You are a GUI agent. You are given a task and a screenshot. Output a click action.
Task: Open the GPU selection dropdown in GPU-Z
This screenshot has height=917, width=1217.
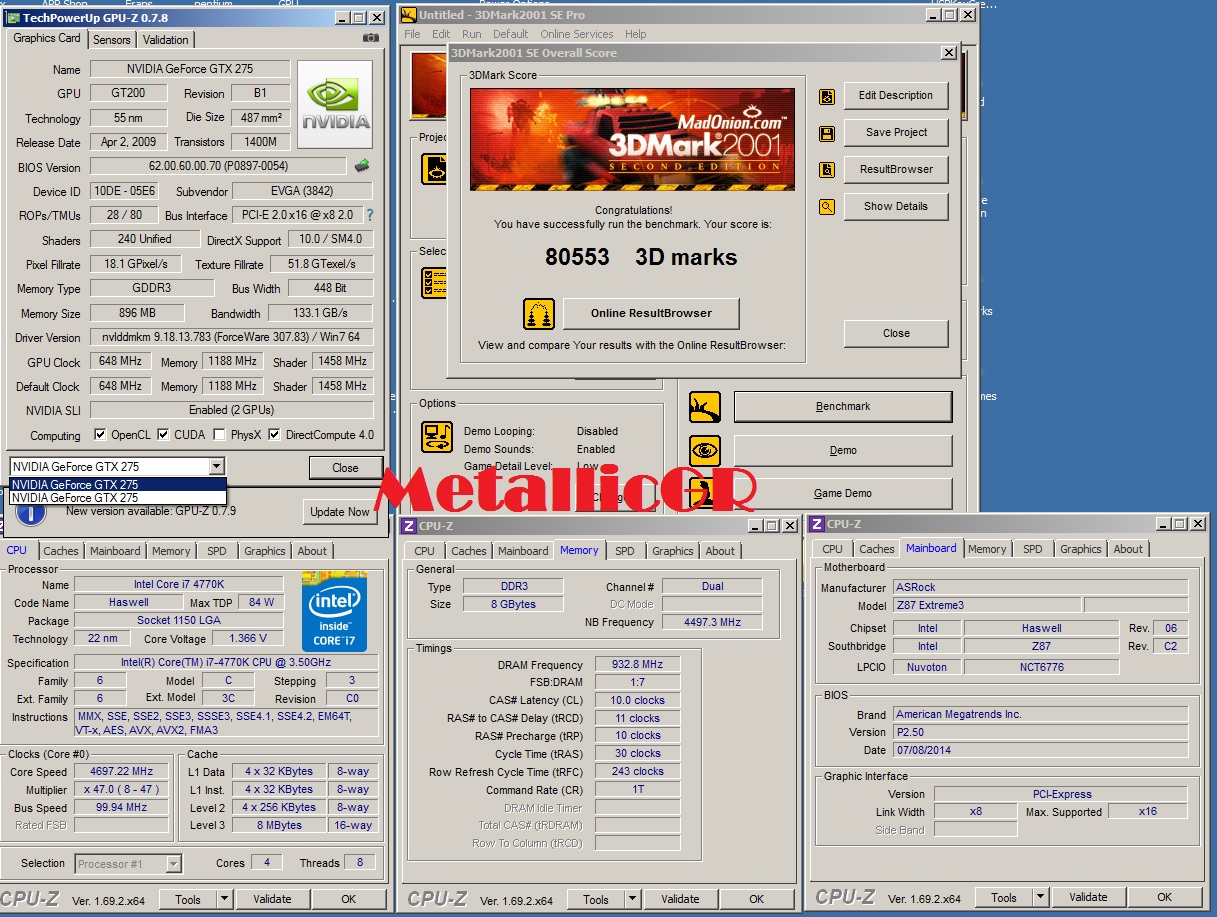[x=217, y=467]
